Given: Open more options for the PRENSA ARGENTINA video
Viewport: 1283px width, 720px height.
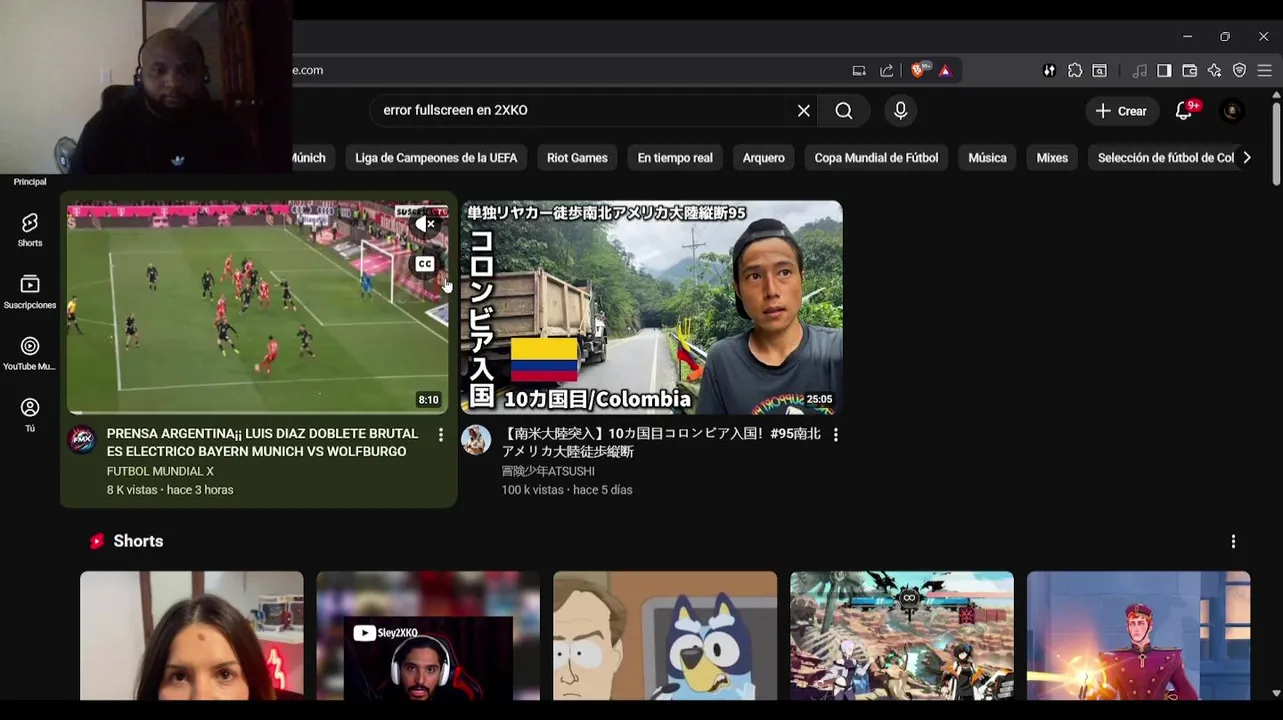Looking at the screenshot, I should pos(441,435).
